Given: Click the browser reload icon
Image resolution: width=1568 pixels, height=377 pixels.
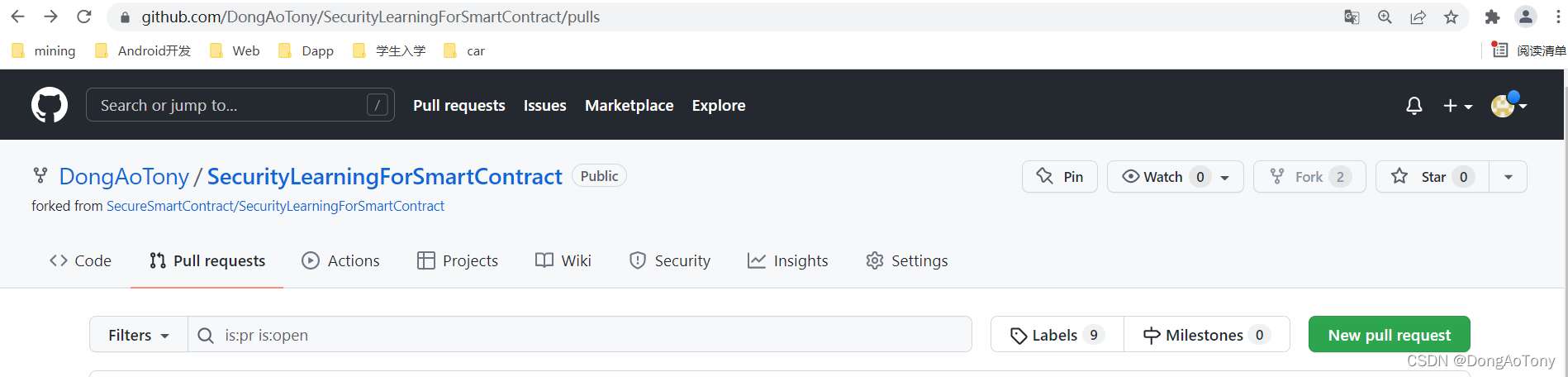Looking at the screenshot, I should coord(83,17).
